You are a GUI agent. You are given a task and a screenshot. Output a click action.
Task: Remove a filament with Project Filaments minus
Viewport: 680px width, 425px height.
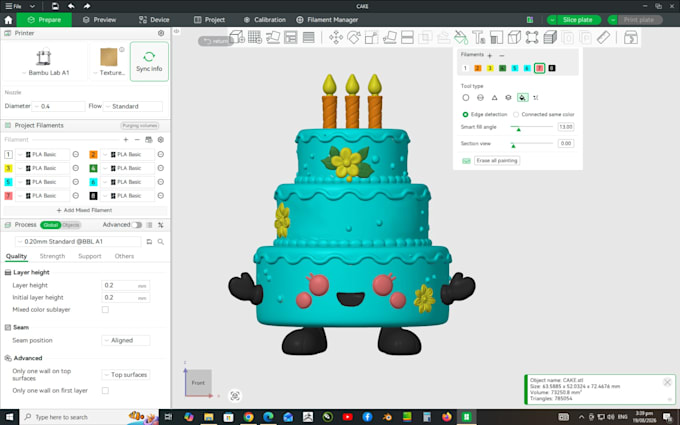[137, 140]
